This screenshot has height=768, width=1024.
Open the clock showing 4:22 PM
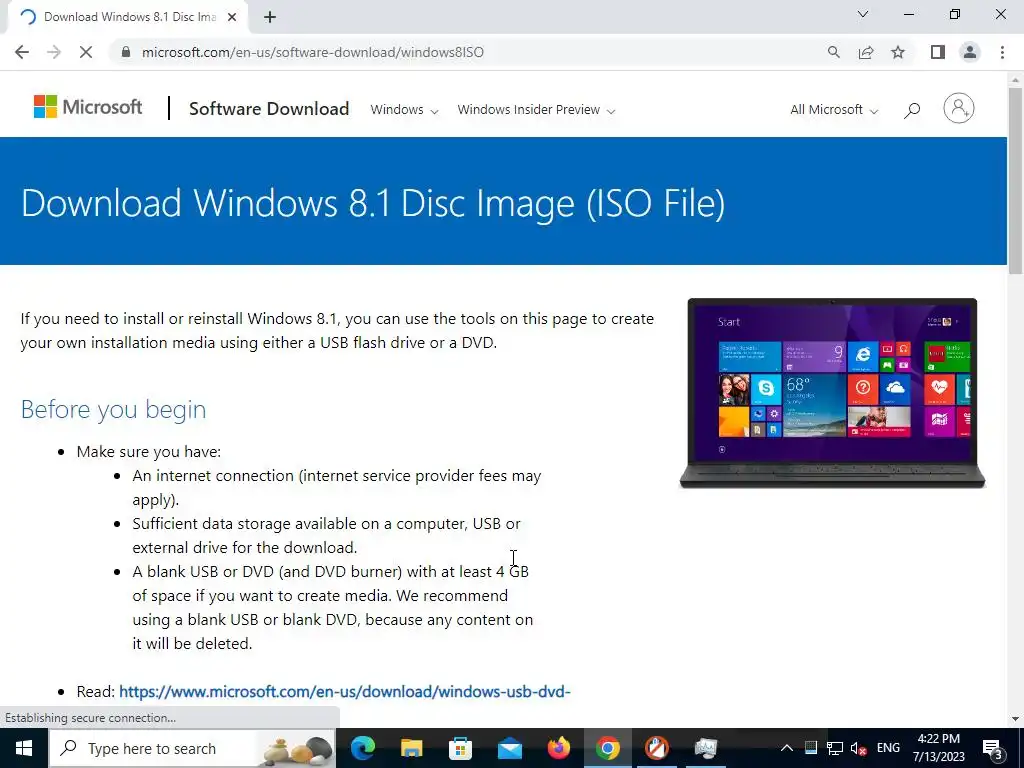[938, 748]
